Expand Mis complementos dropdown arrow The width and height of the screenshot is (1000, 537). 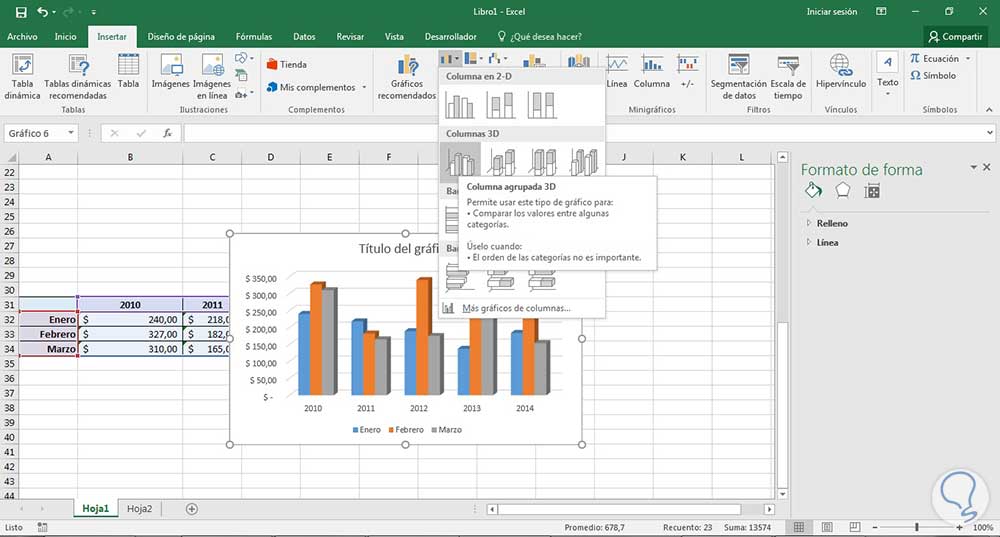[364, 87]
